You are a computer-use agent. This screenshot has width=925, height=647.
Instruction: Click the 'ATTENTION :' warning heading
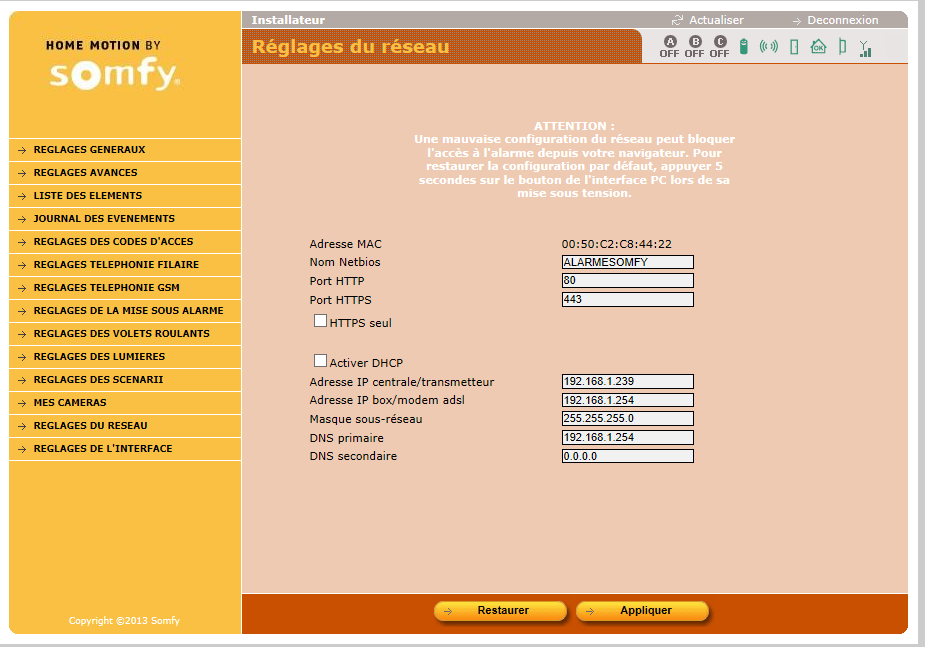point(574,126)
